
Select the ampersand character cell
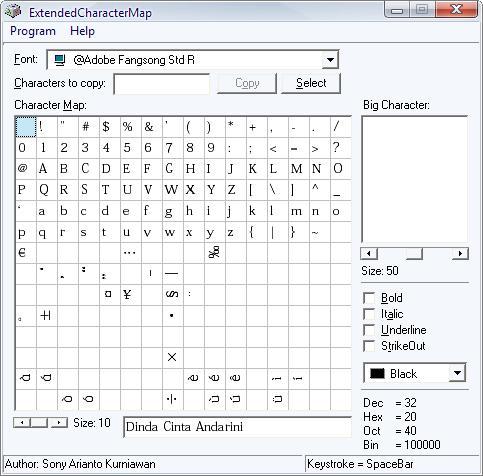coord(152,127)
